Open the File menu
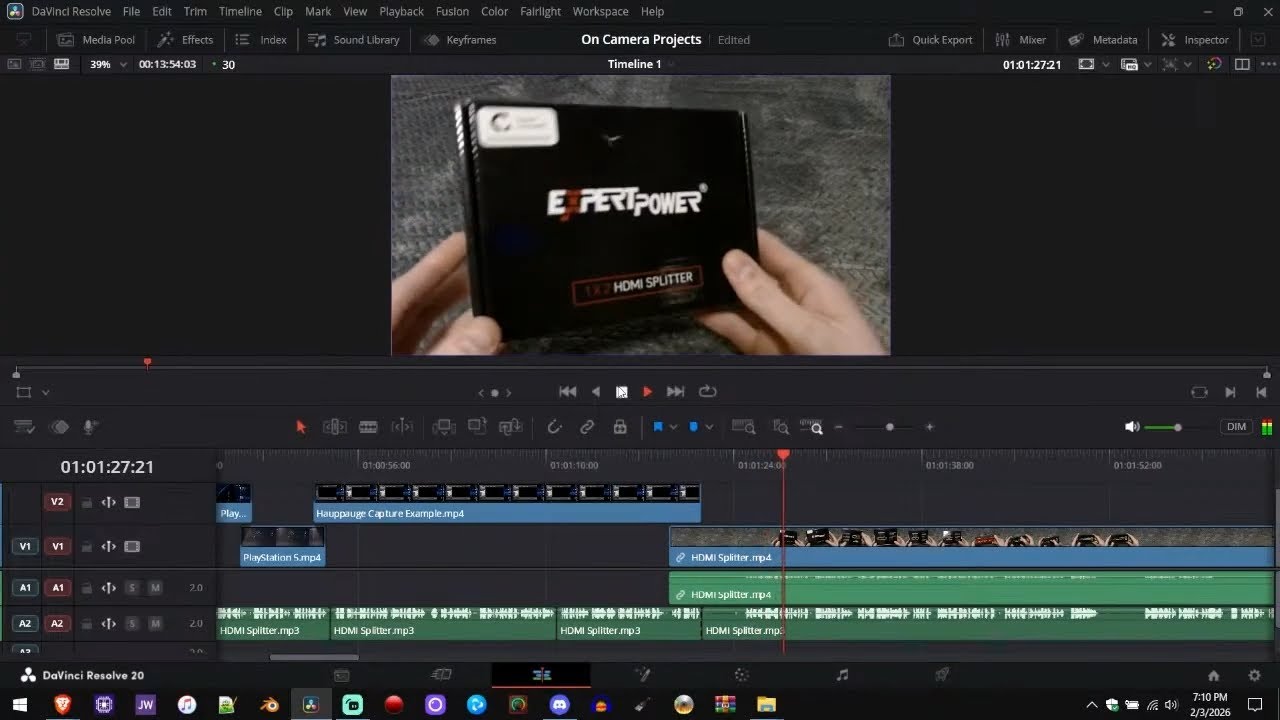 131,11
